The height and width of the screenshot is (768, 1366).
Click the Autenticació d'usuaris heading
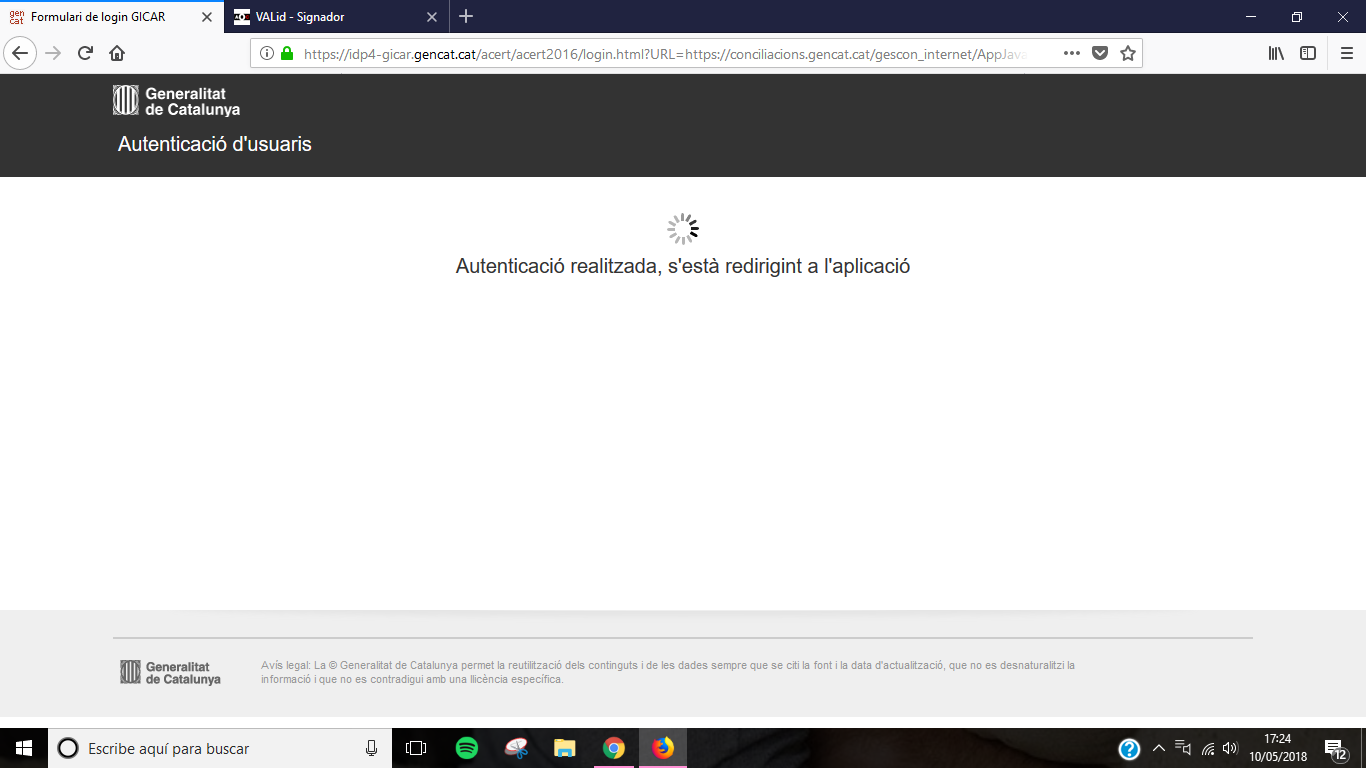(215, 144)
